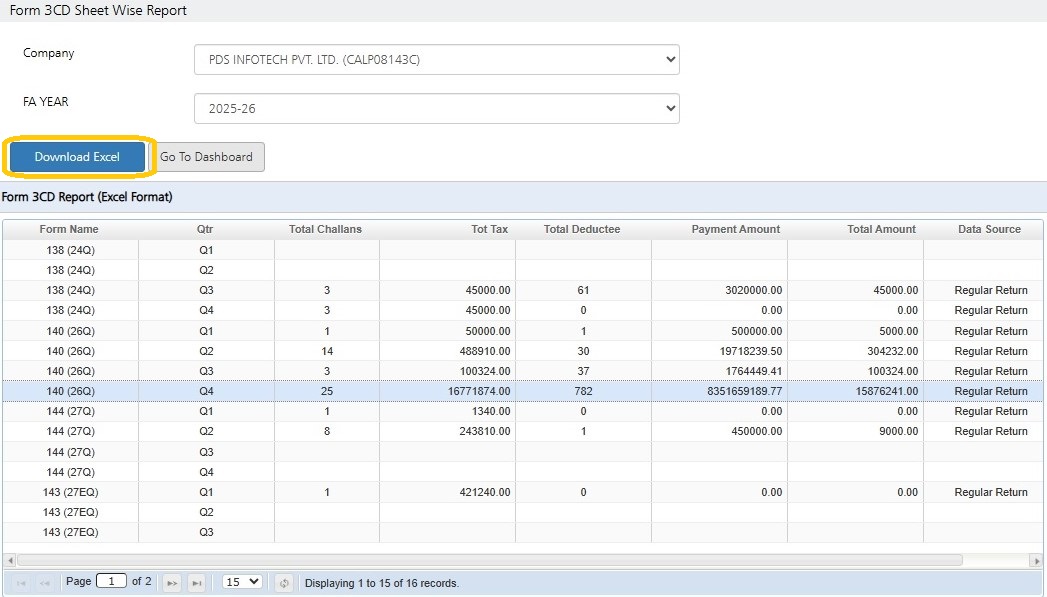
Task: Click Tot Tax 1340.00 in 144 (27Q) Q1
Action: coord(491,411)
